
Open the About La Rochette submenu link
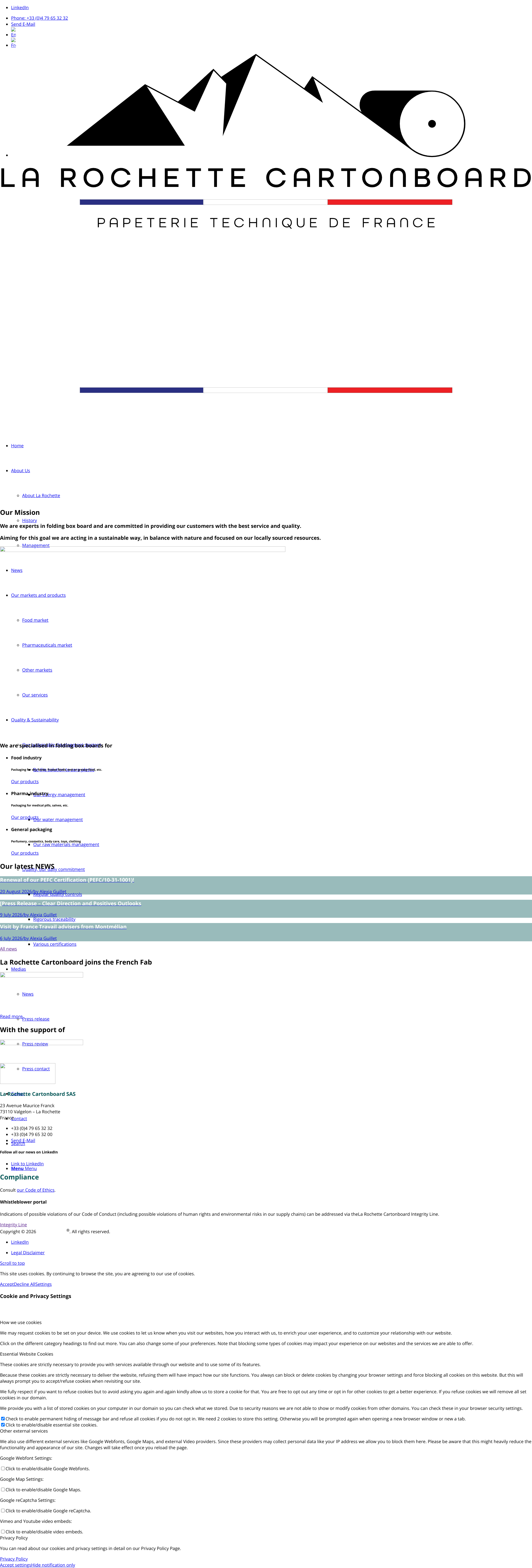pyautogui.click(x=41, y=495)
